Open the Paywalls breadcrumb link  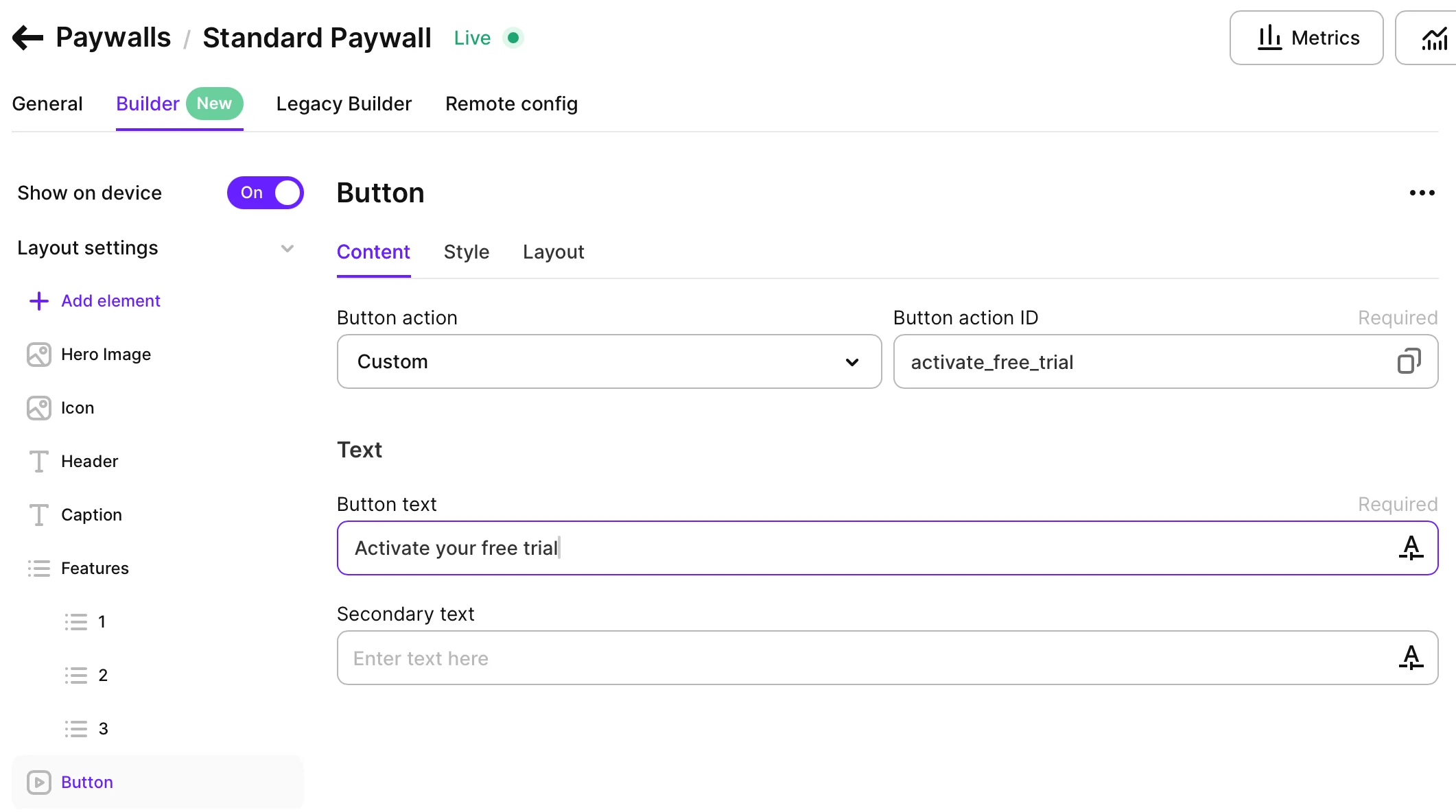coord(113,38)
